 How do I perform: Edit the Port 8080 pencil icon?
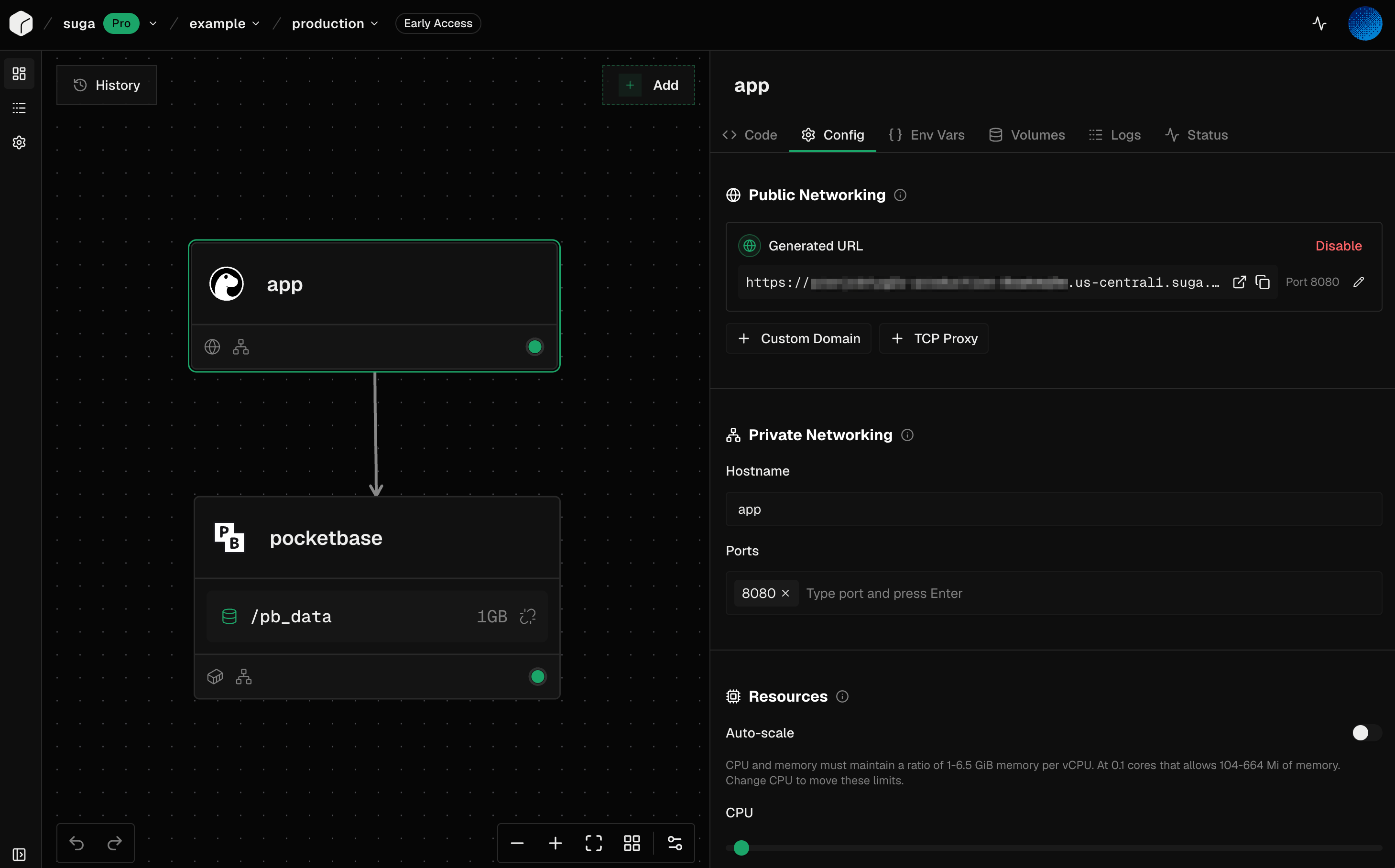pyautogui.click(x=1358, y=282)
